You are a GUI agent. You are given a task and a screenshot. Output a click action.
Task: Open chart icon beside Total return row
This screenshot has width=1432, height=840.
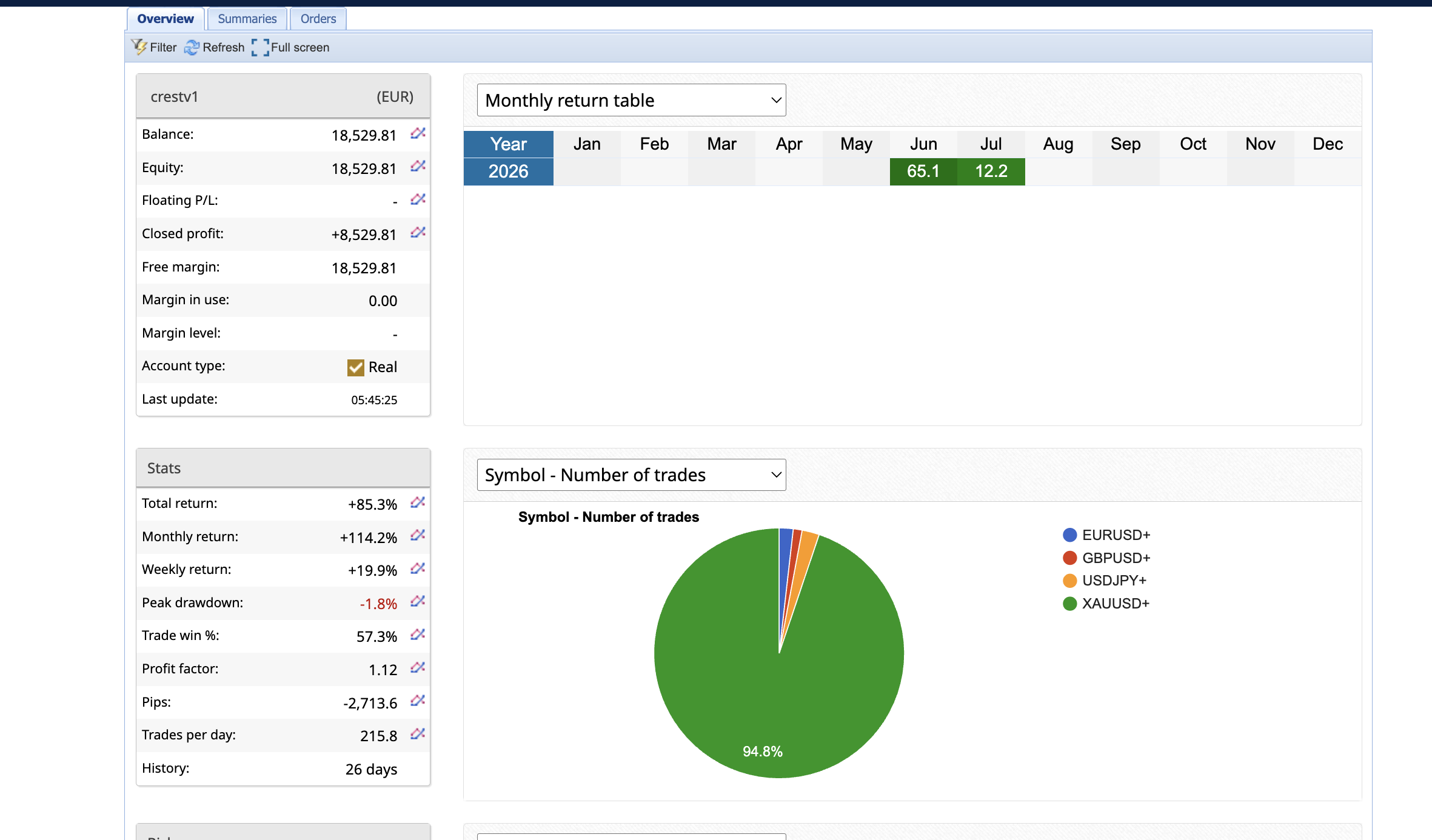pos(418,502)
